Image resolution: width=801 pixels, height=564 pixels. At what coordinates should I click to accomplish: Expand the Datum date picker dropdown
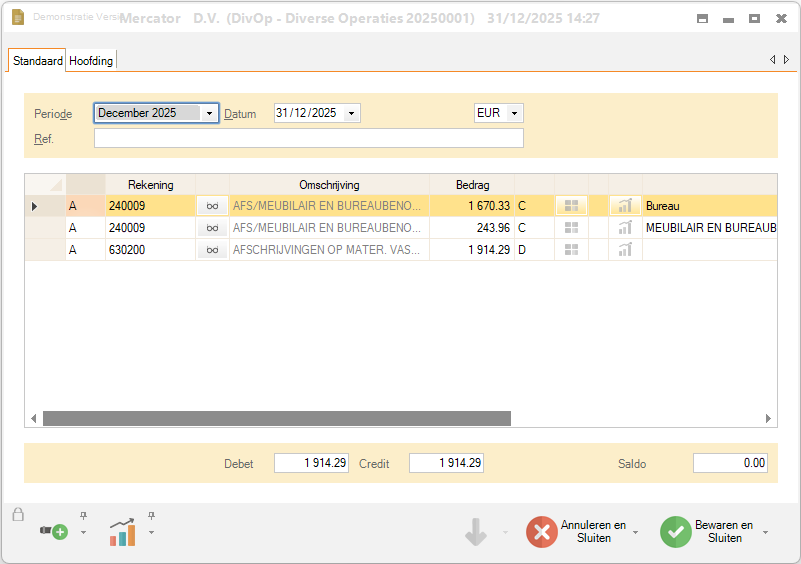click(351, 114)
